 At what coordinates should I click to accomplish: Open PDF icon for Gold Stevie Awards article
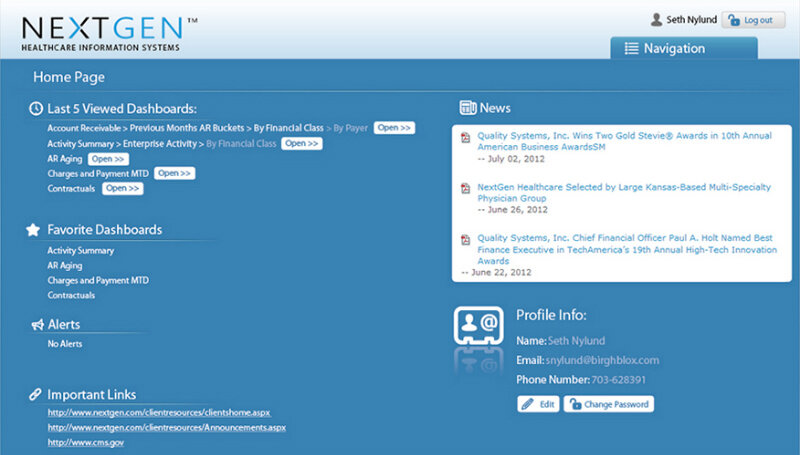pyautogui.click(x=465, y=137)
